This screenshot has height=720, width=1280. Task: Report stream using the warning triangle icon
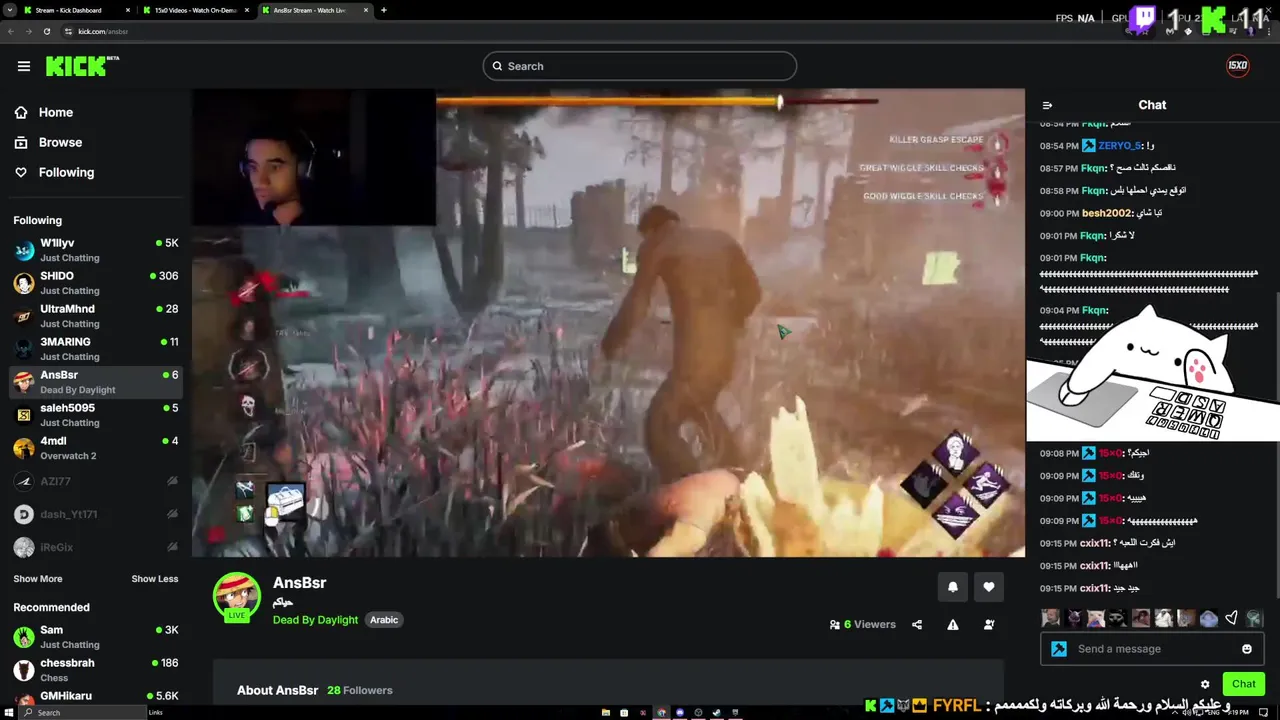[953, 625]
